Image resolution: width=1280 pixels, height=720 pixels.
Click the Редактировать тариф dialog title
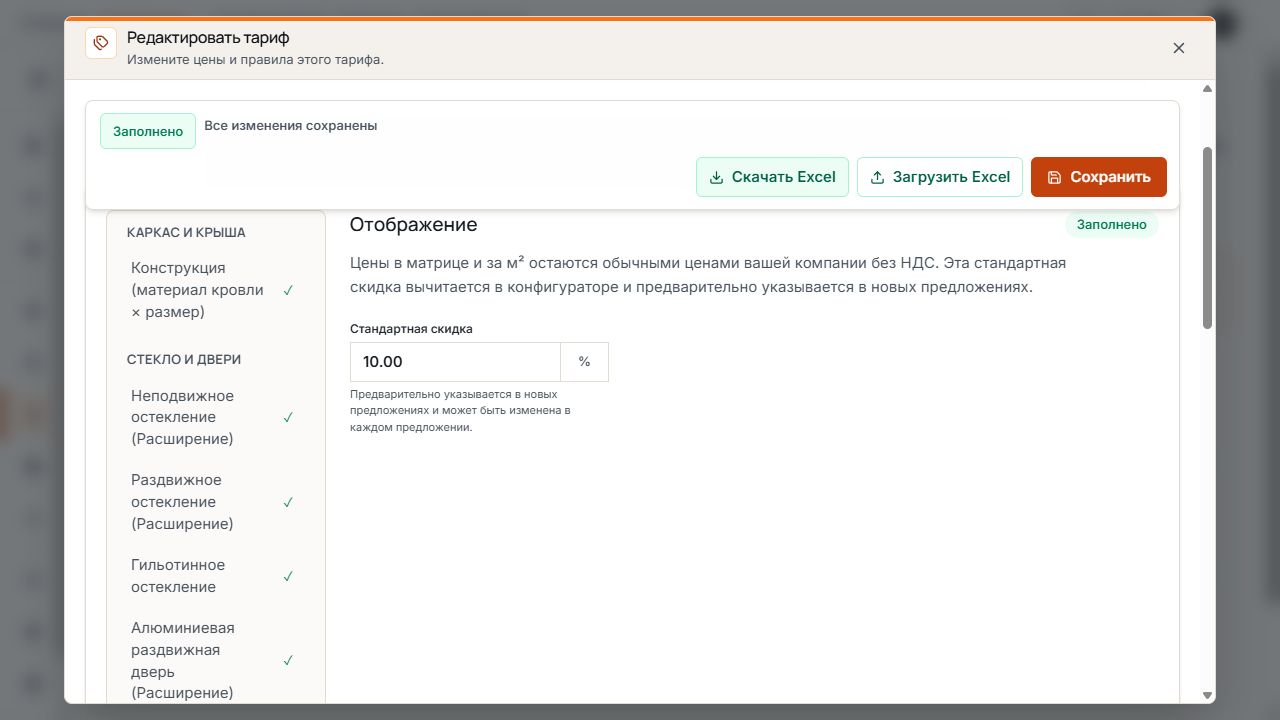[208, 38]
